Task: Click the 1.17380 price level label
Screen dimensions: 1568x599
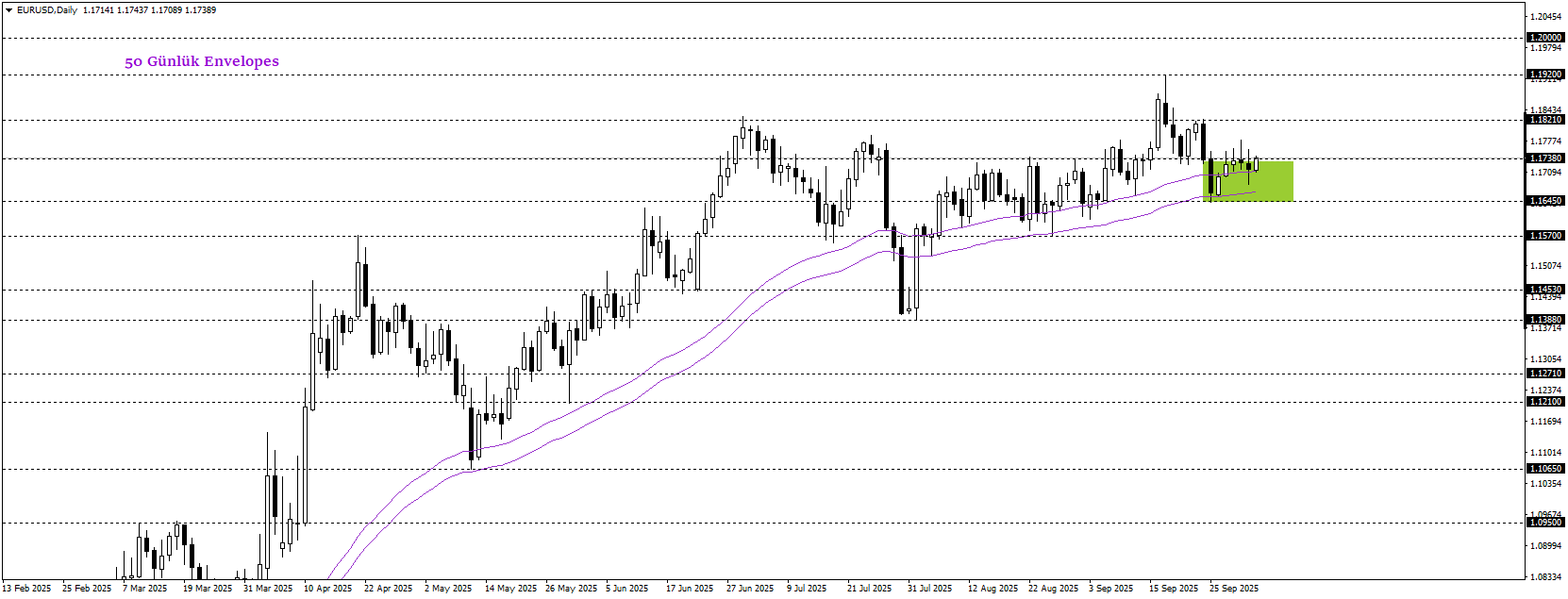Action: 1545,158
